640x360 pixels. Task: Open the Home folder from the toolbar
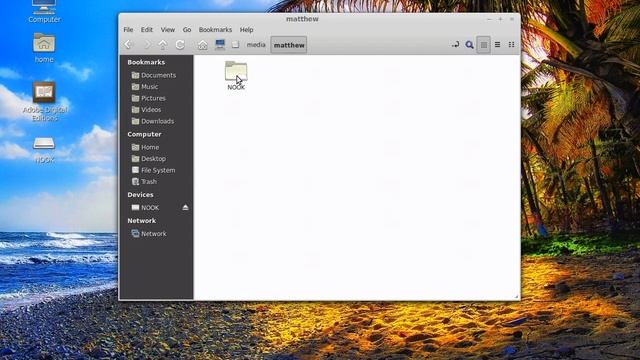pyautogui.click(x=202, y=45)
